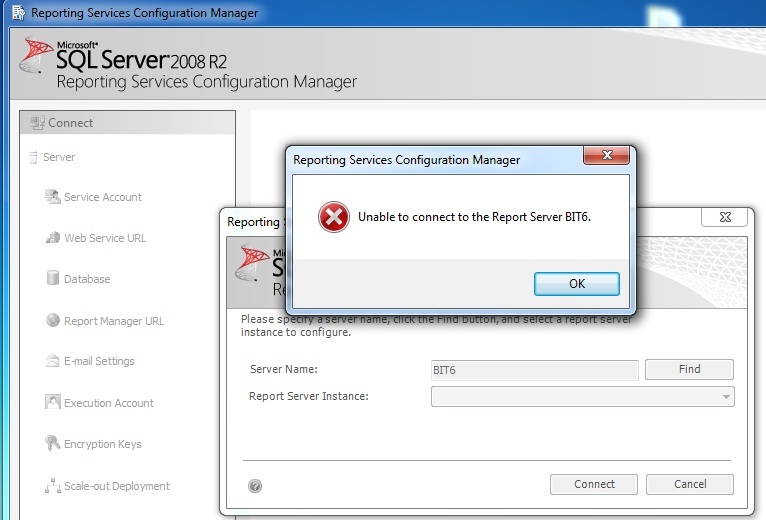Click the Find button

[x=689, y=369]
